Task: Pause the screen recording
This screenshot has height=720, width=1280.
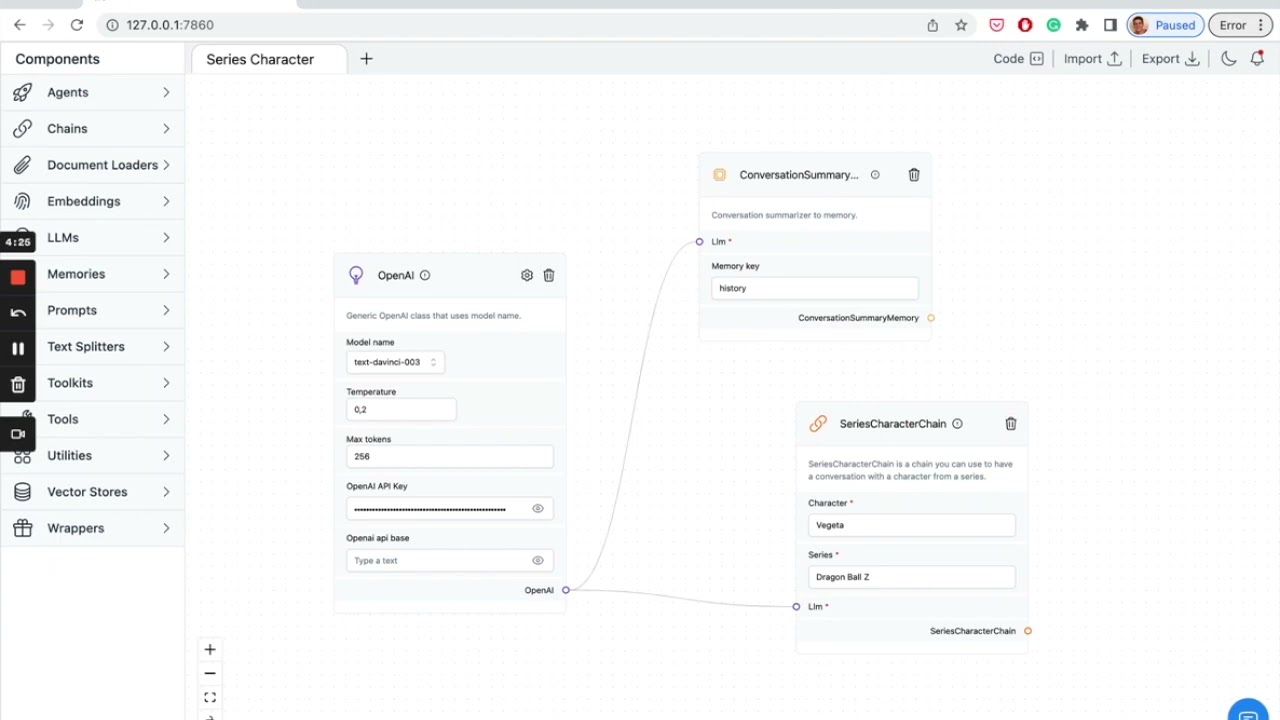Action: 18,348
